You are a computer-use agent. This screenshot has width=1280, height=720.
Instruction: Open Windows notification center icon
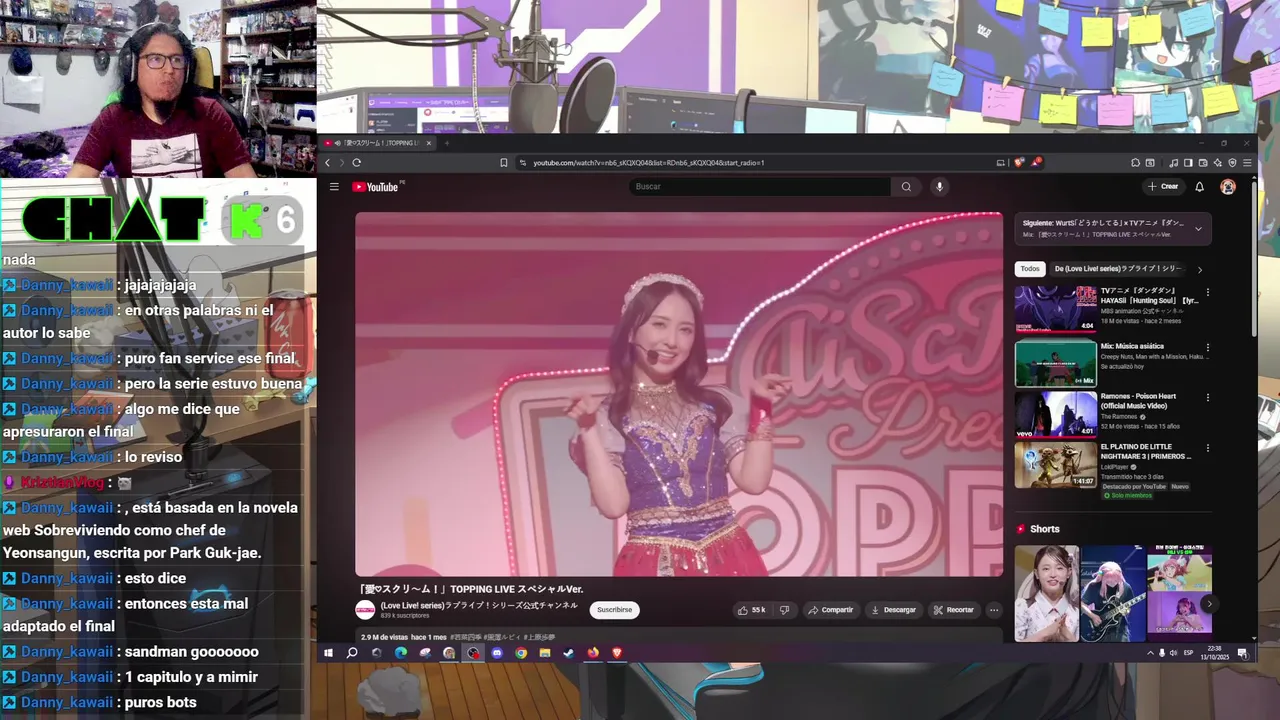(x=1242, y=653)
